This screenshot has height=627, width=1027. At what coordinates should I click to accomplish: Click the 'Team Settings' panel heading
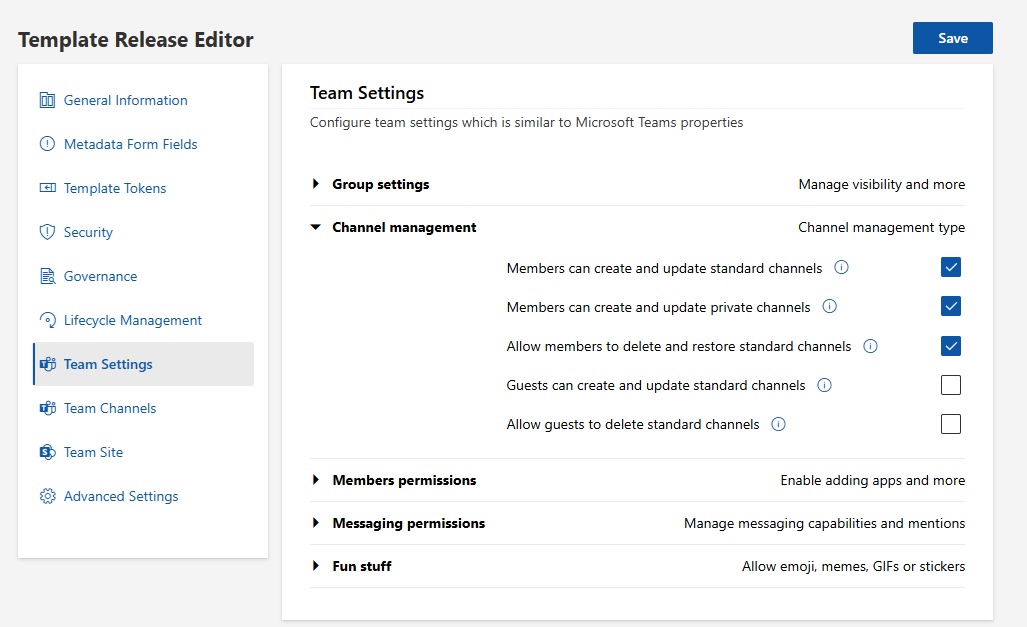(x=367, y=93)
